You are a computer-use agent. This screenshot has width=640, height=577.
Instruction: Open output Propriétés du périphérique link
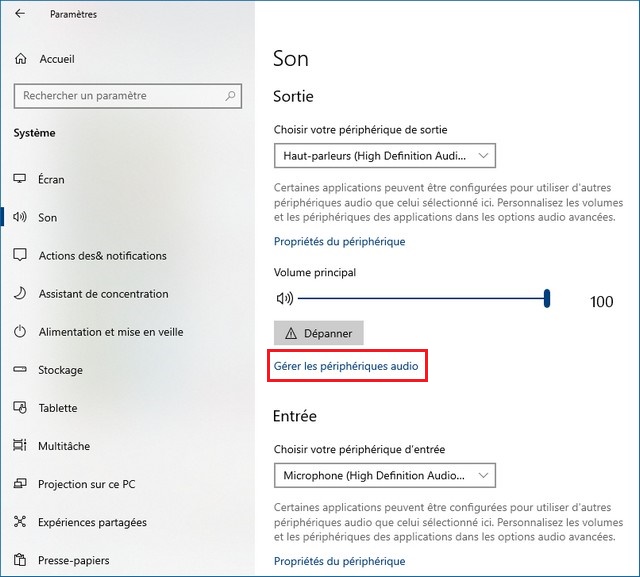tap(339, 241)
